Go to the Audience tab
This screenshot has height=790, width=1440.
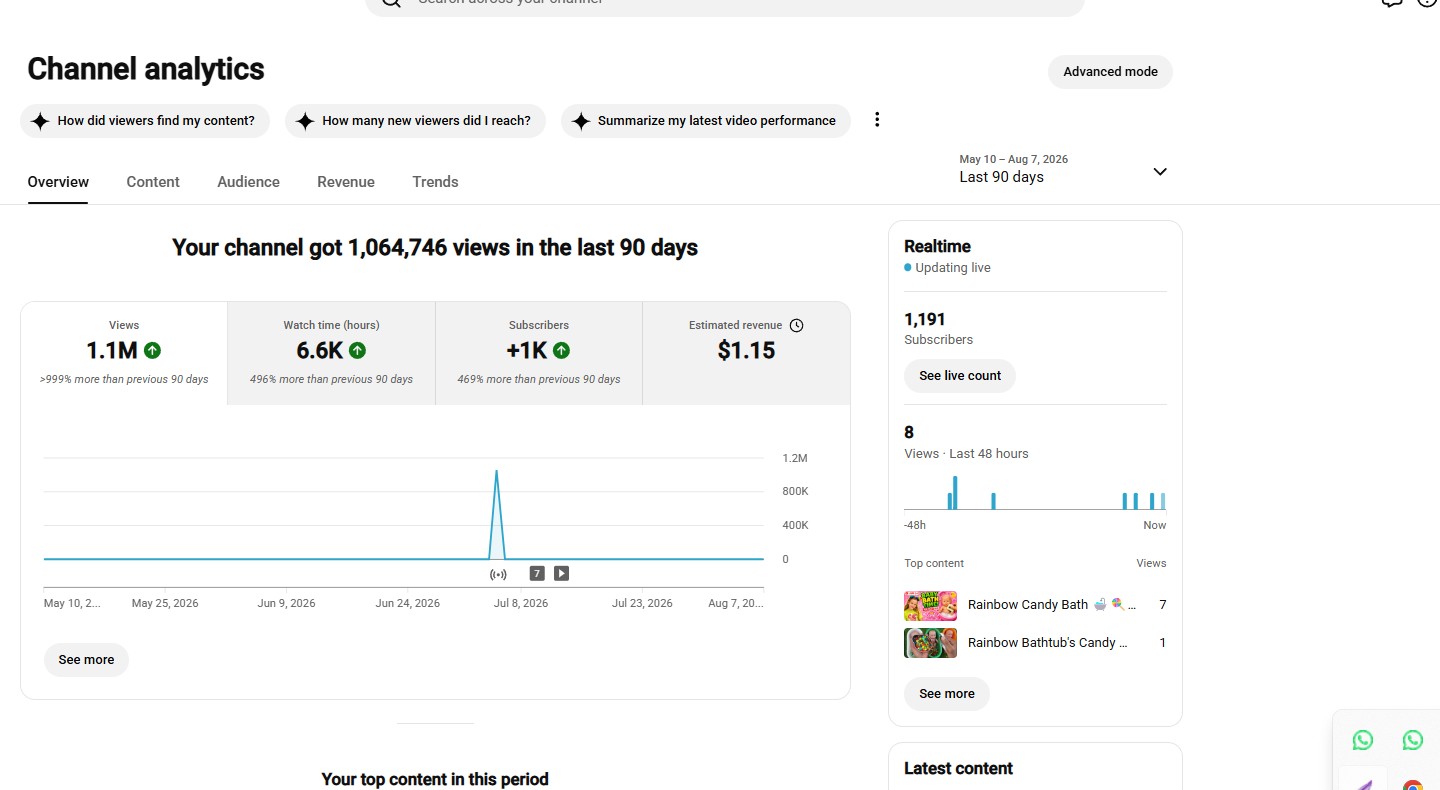[248, 182]
